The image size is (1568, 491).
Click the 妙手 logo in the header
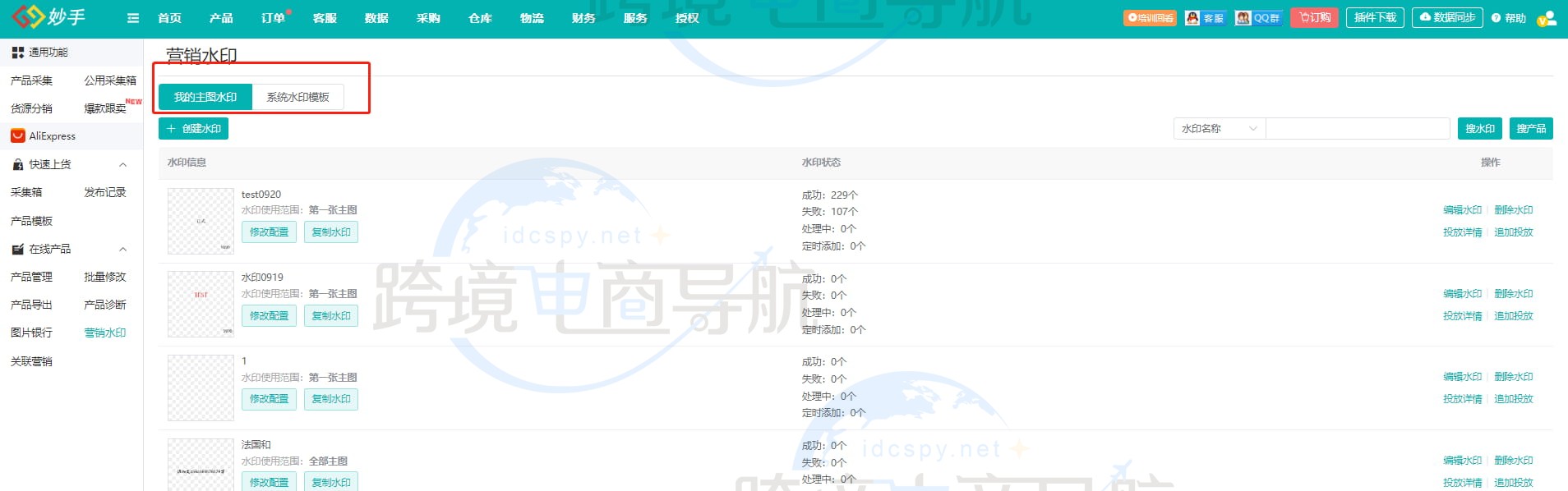49,16
